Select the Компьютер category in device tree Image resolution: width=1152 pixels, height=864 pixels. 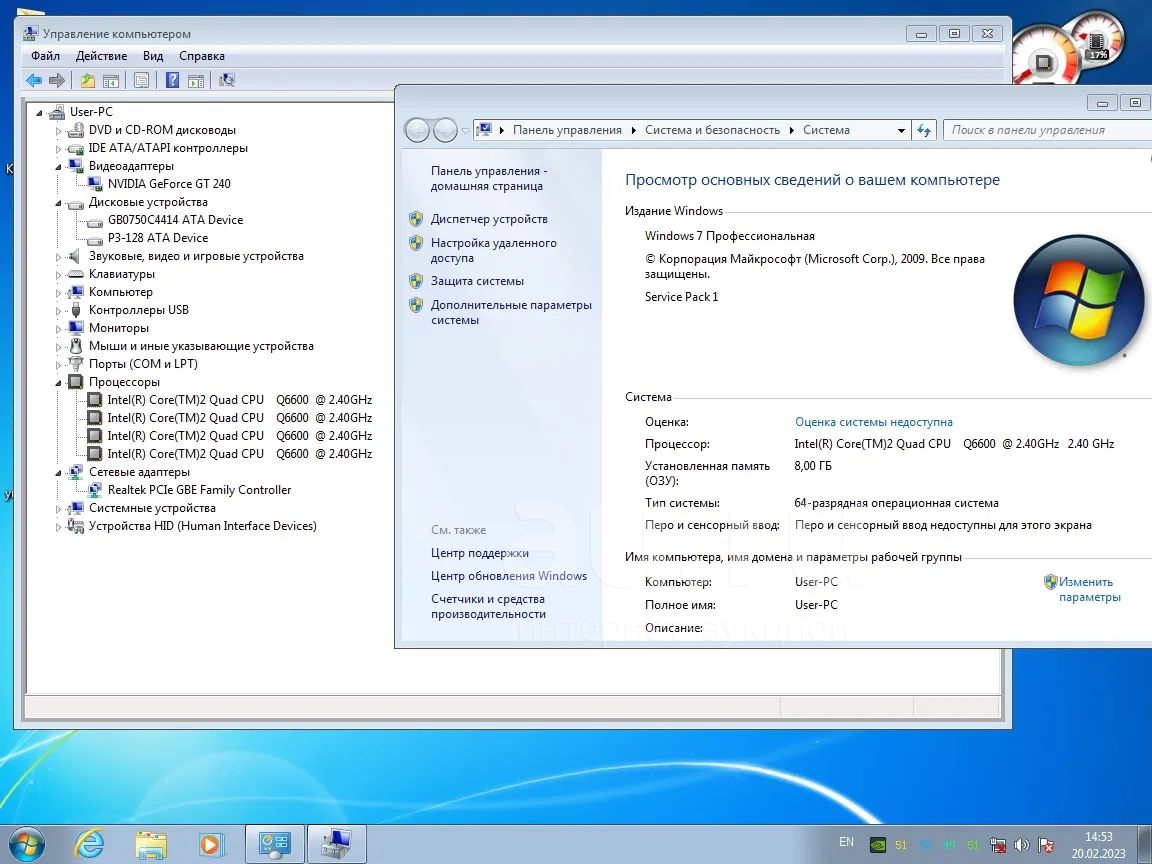pos(120,292)
